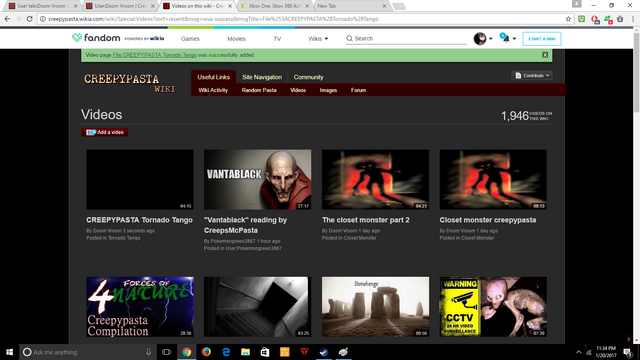This screenshot has height=360, width=640.
Task: Open User:Pokemongreen3867 posted-in link
Action: (x=253, y=248)
